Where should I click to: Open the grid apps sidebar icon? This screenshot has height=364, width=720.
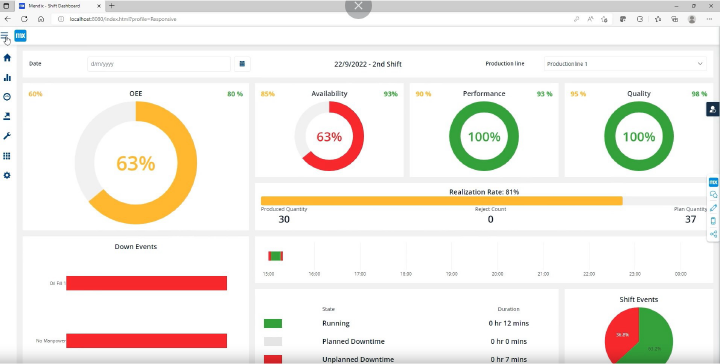tap(7, 156)
